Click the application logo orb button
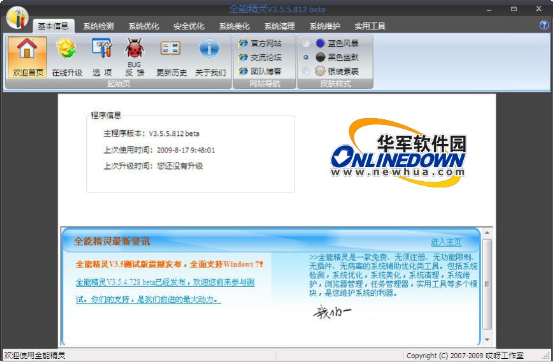 click(18, 18)
